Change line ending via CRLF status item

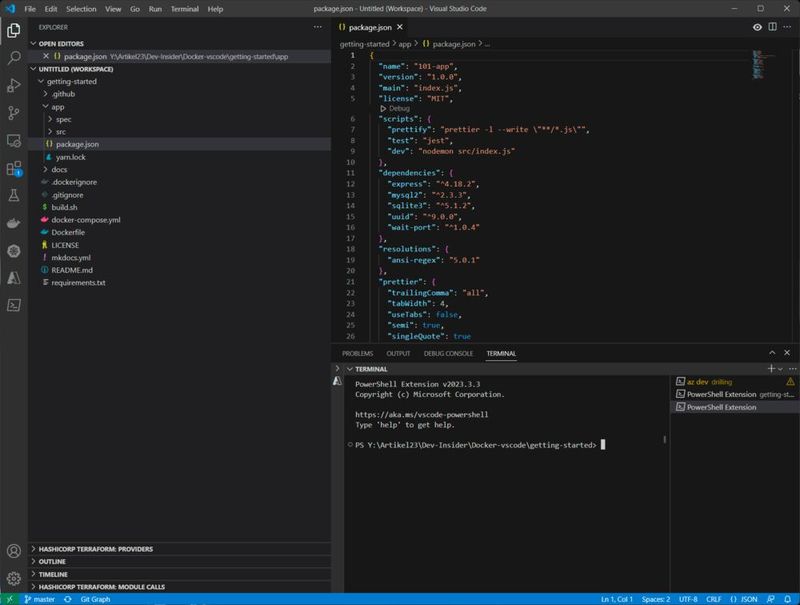713,599
